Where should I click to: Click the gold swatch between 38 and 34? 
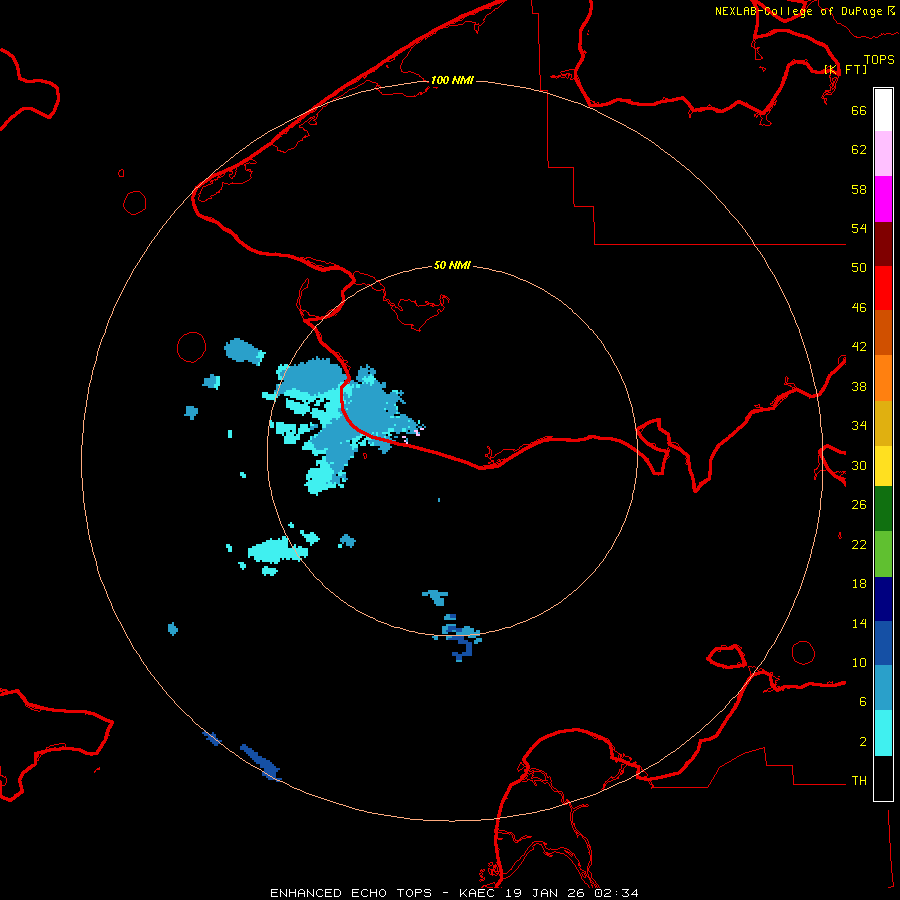coord(883,423)
